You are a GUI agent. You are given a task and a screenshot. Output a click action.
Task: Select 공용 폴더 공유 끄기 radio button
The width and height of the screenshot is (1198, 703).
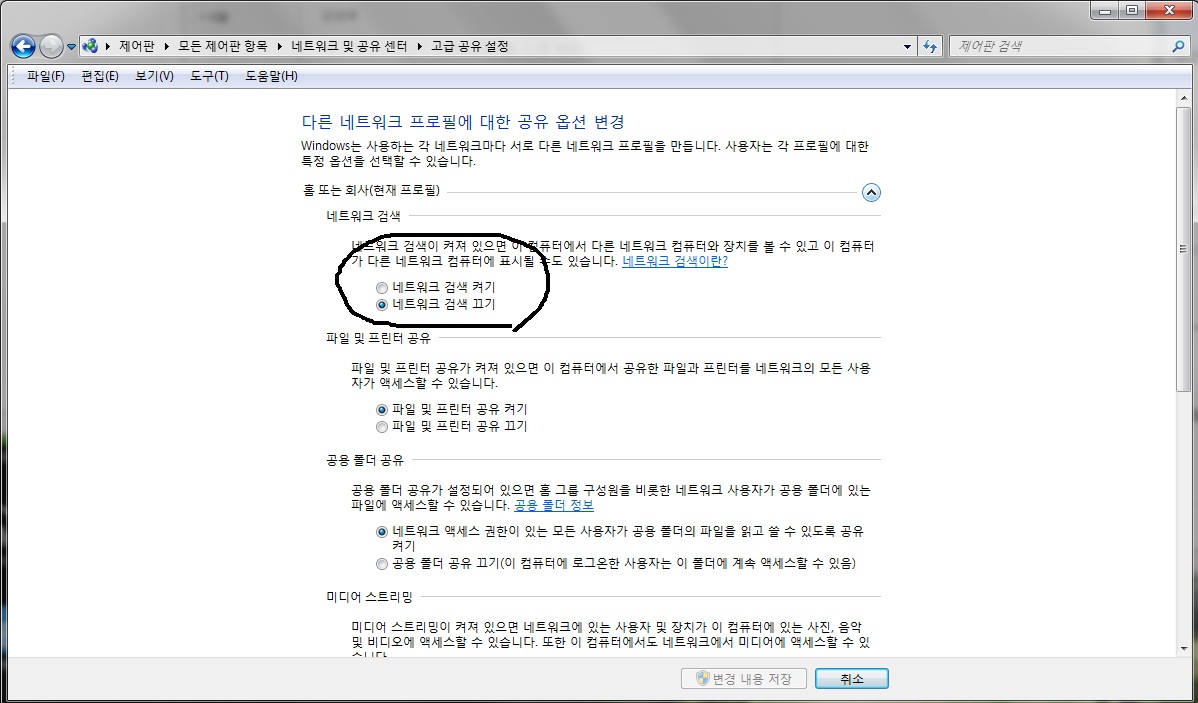tap(382, 565)
